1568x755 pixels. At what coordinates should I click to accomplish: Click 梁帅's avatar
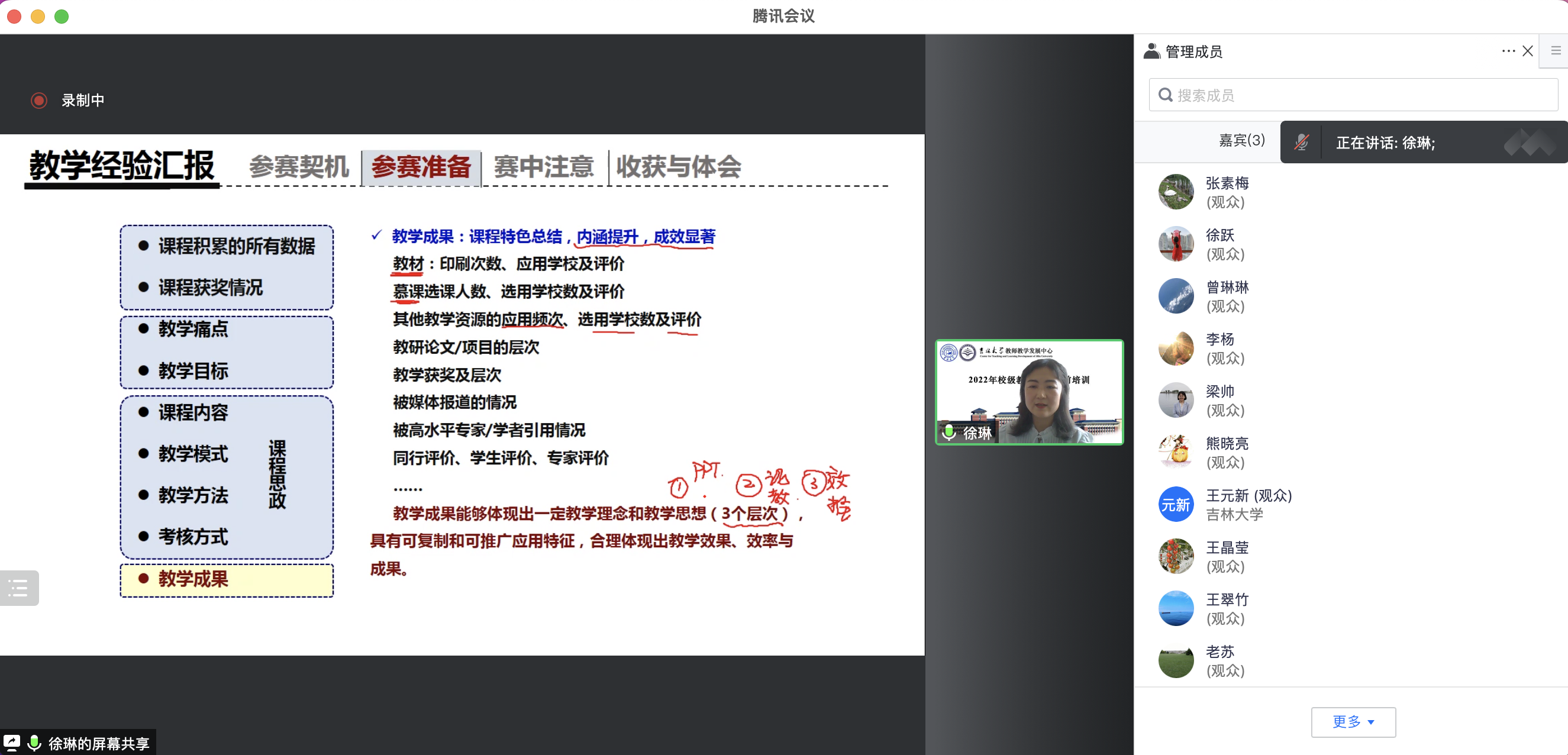click(1175, 399)
